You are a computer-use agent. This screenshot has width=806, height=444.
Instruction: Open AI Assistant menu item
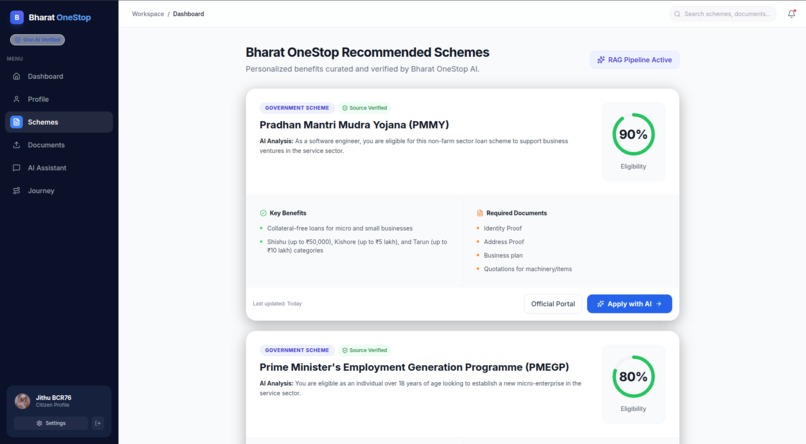coord(59,168)
